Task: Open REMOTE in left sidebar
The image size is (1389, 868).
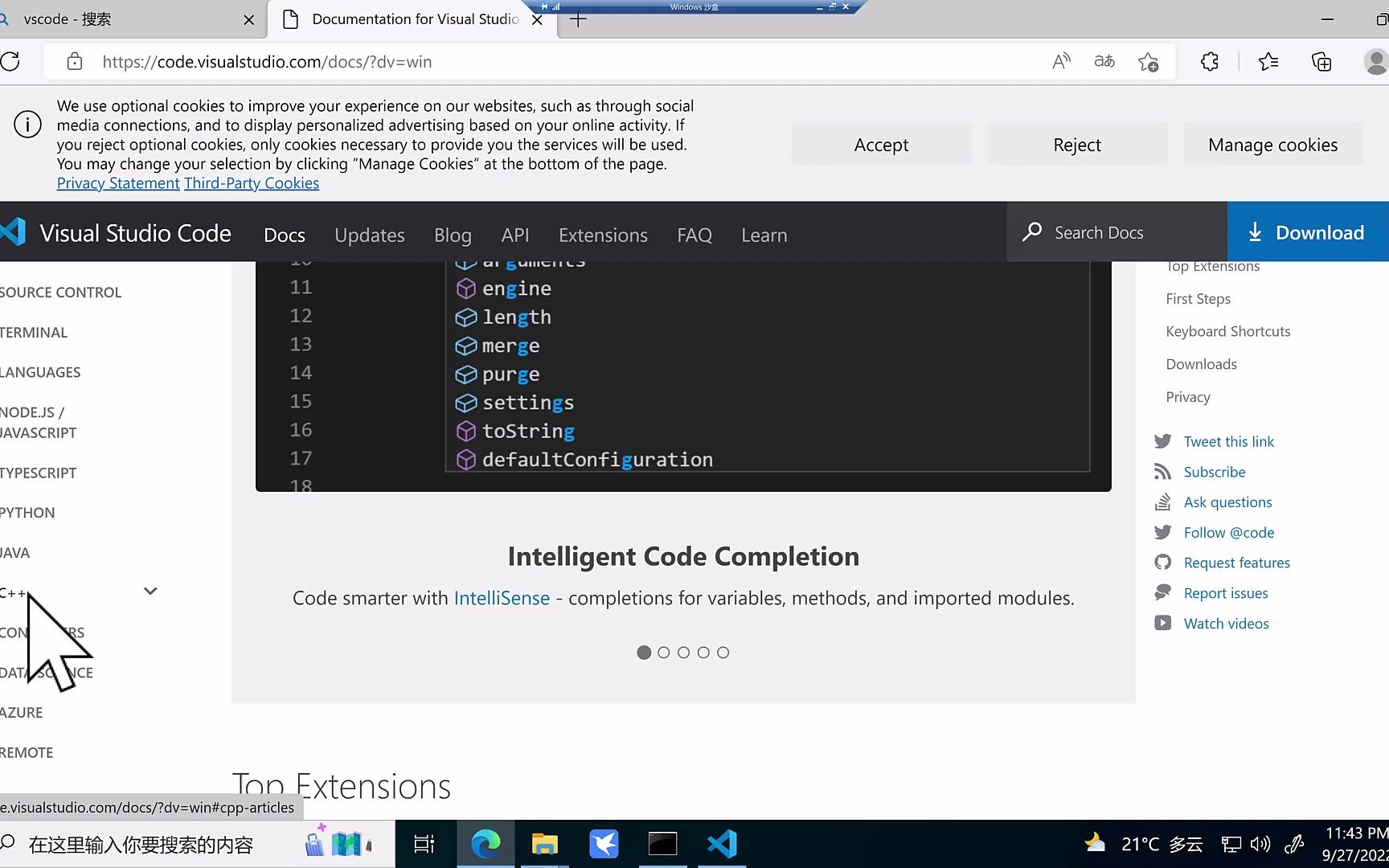Action: coord(27,753)
